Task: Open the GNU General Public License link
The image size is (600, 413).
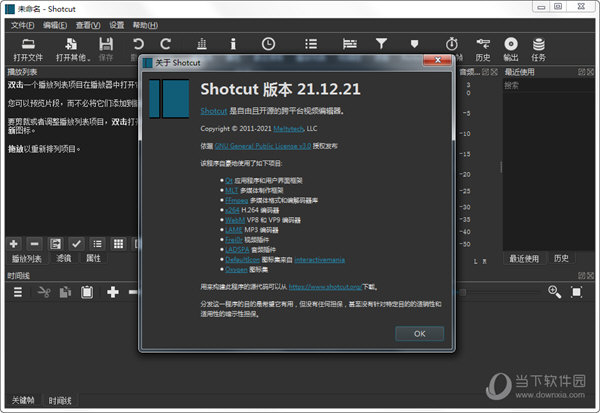Action: tap(263, 146)
